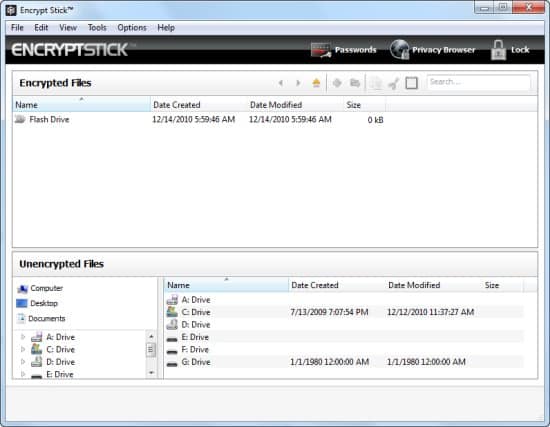Close the Encrypt Stick window
550x427 pixels.
click(x=529, y=7)
